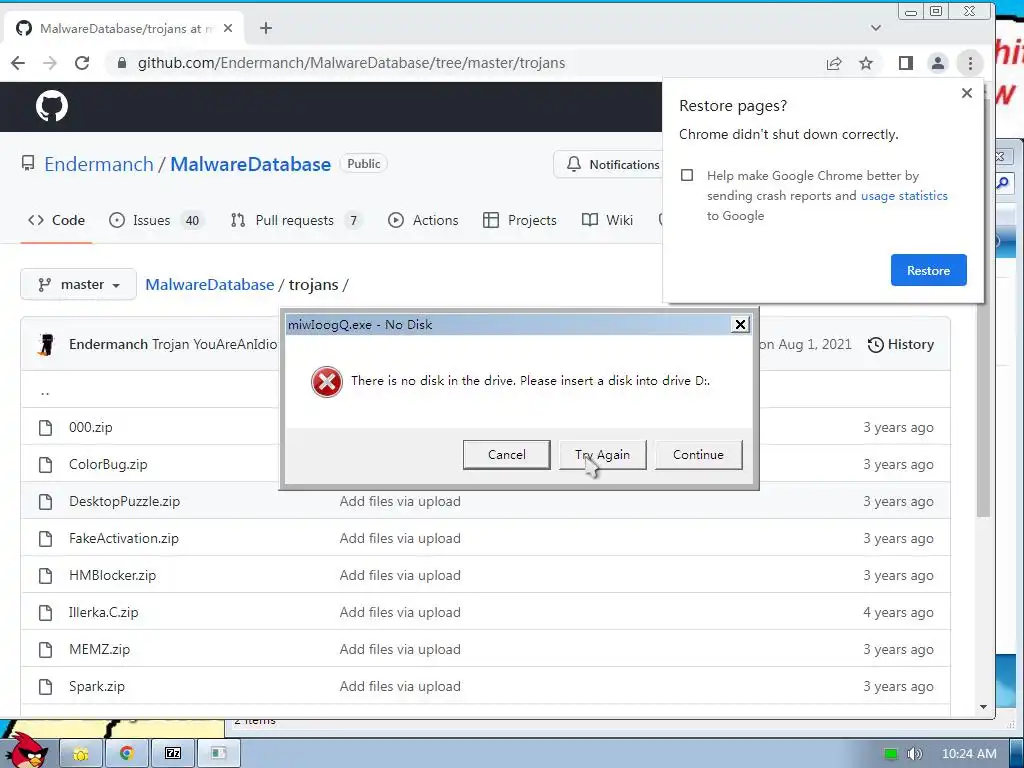Open the file explorer taskbar icon
Screen dimensions: 1024x768
coord(81,754)
